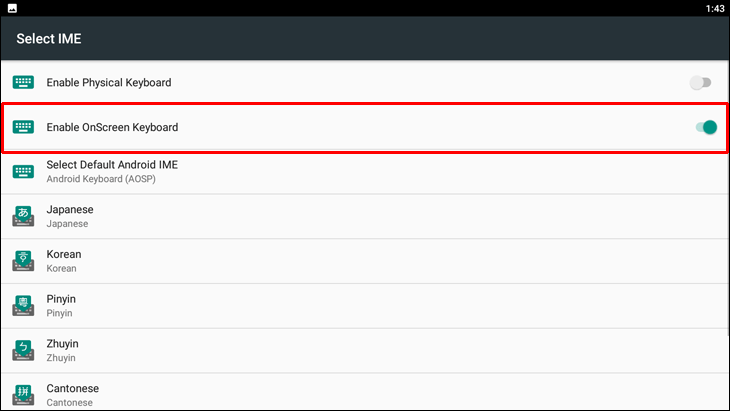Click the Zhuyin IME icon
730x411 pixels.
[x=23, y=350]
